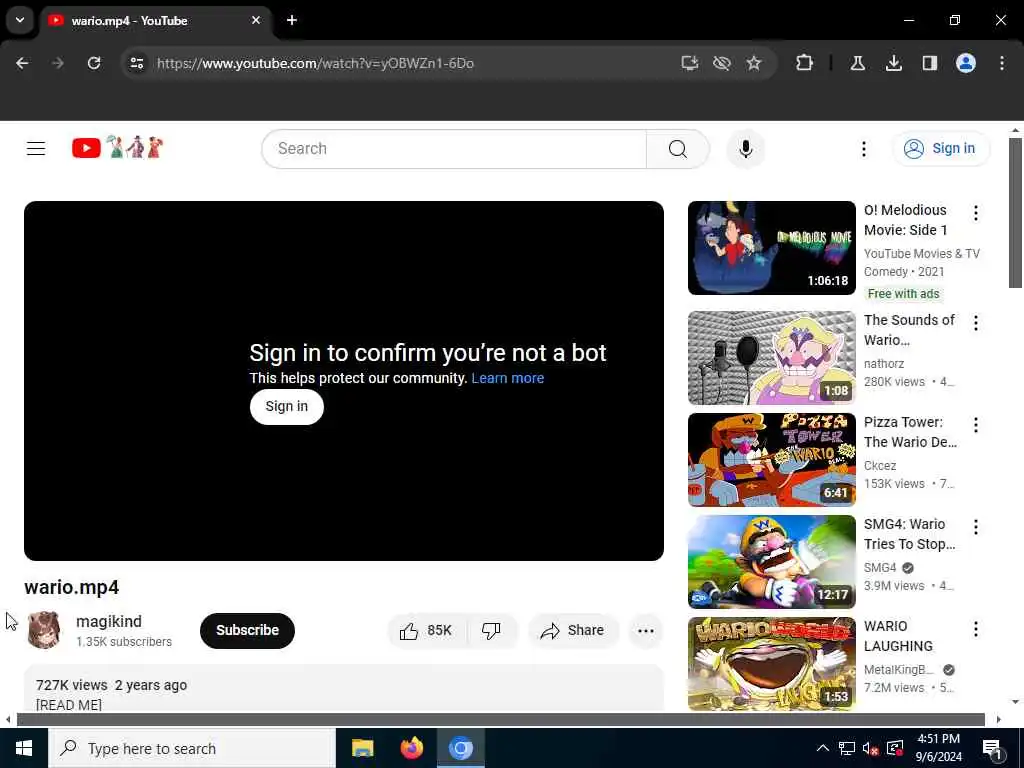Click Sign in inside the video player
1024x768 pixels.
pos(287,406)
